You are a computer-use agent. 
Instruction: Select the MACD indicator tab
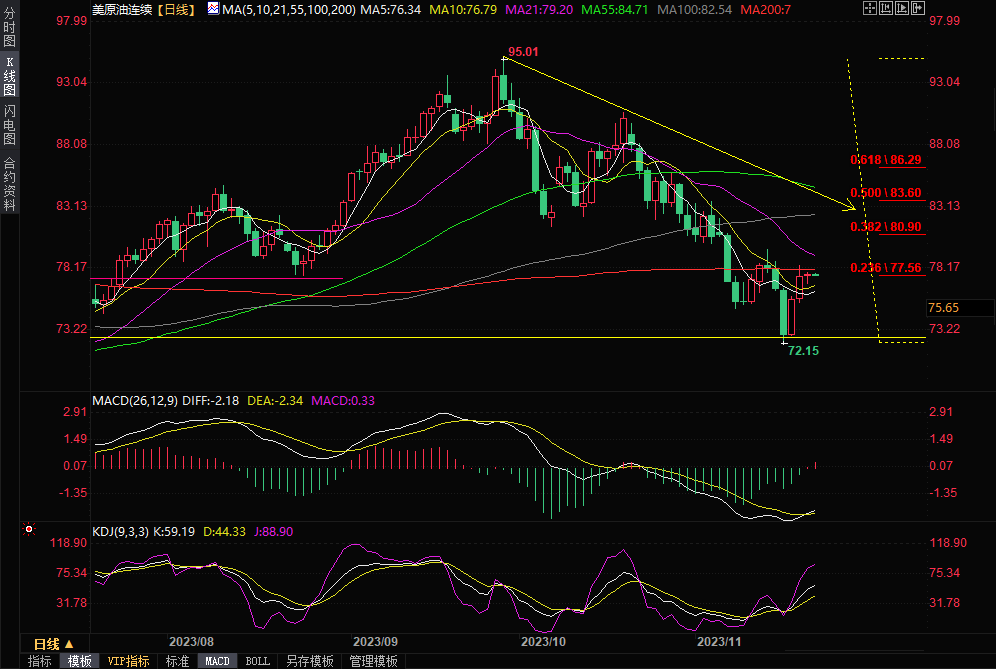point(217,661)
